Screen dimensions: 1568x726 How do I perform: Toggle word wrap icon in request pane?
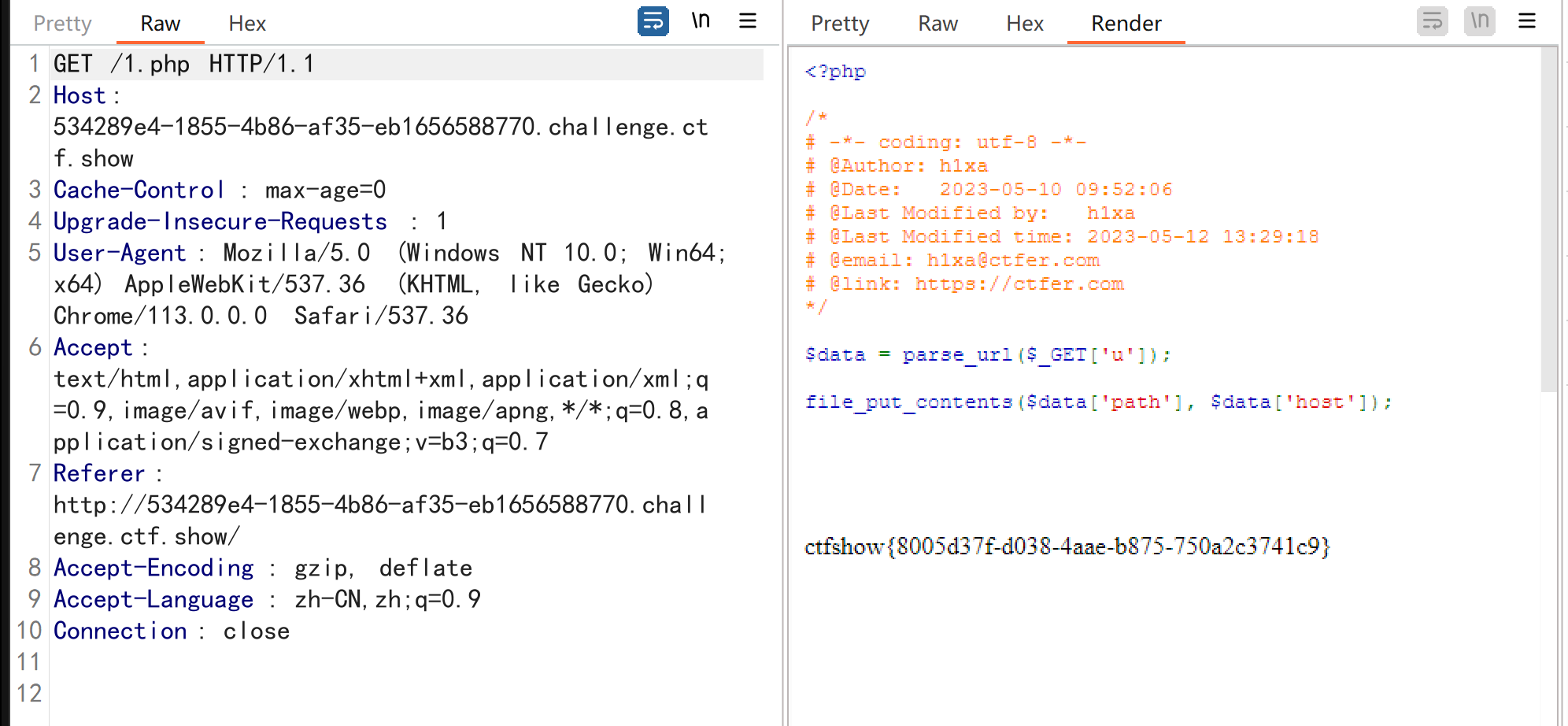[653, 21]
